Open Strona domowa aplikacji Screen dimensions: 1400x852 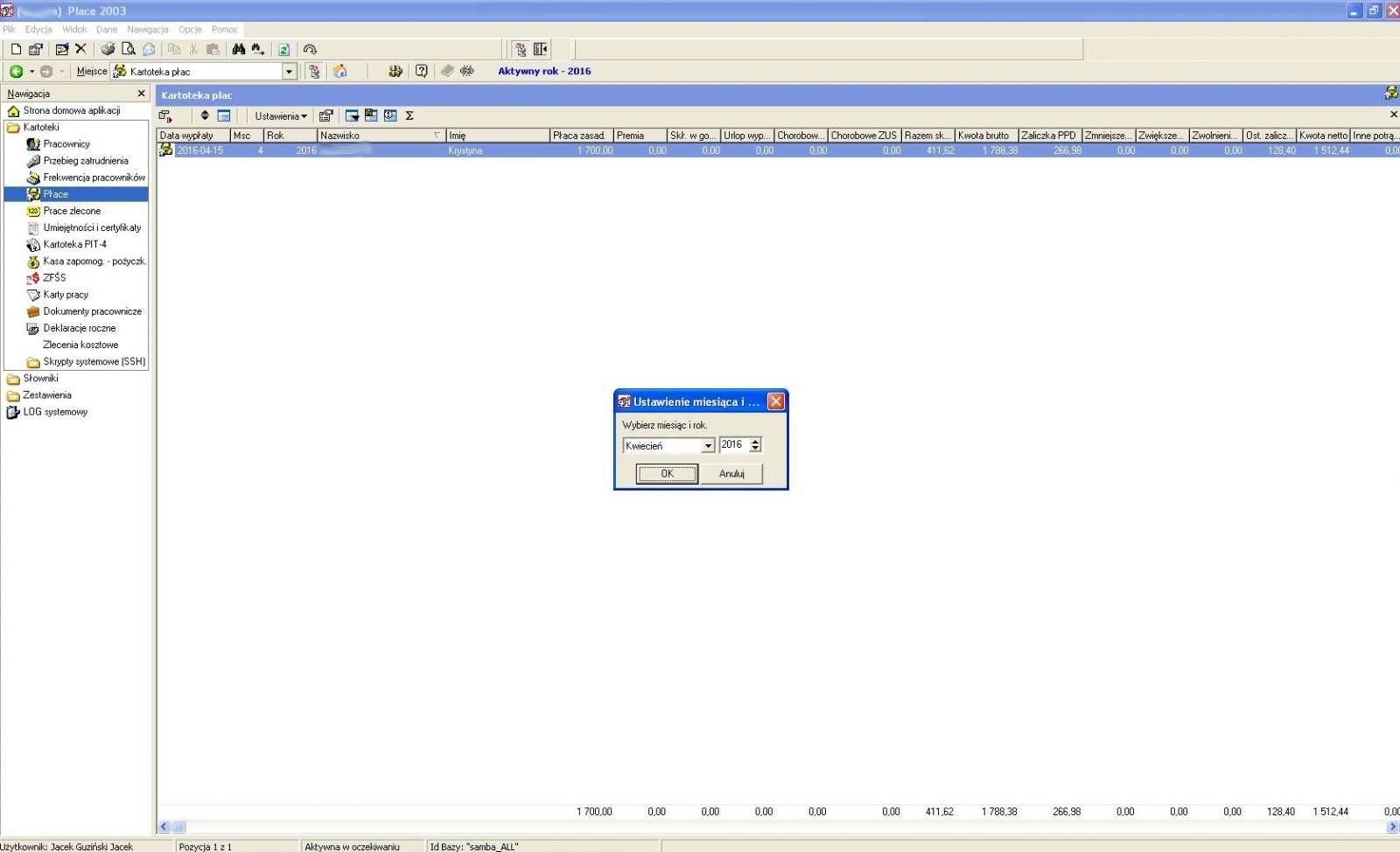tap(72, 111)
